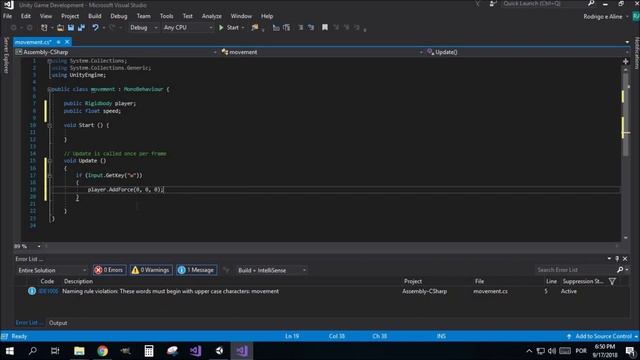The height and width of the screenshot is (360, 640).
Task: Close the movement.cs tab
Action: pos(67,42)
